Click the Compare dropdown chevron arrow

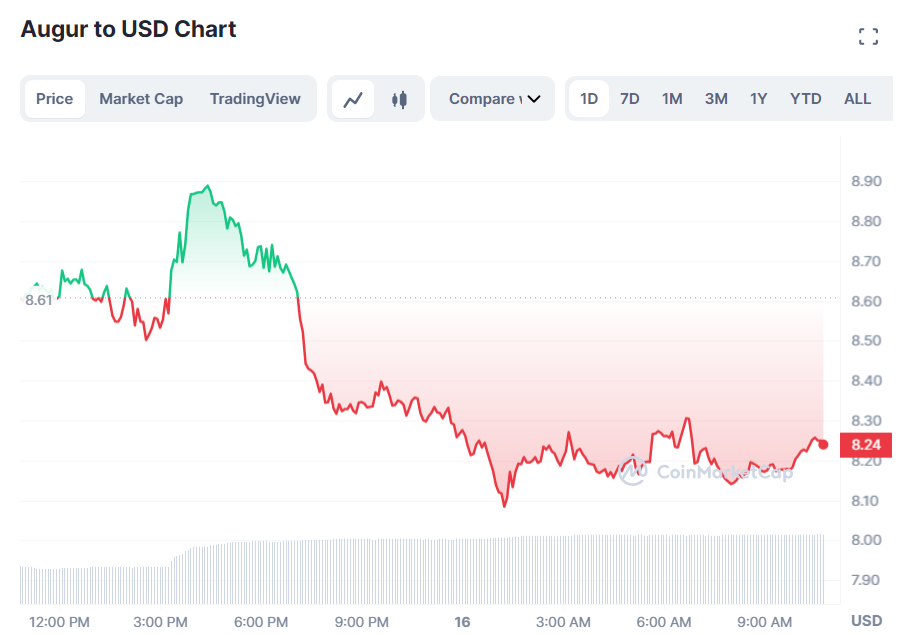[x=531, y=99]
